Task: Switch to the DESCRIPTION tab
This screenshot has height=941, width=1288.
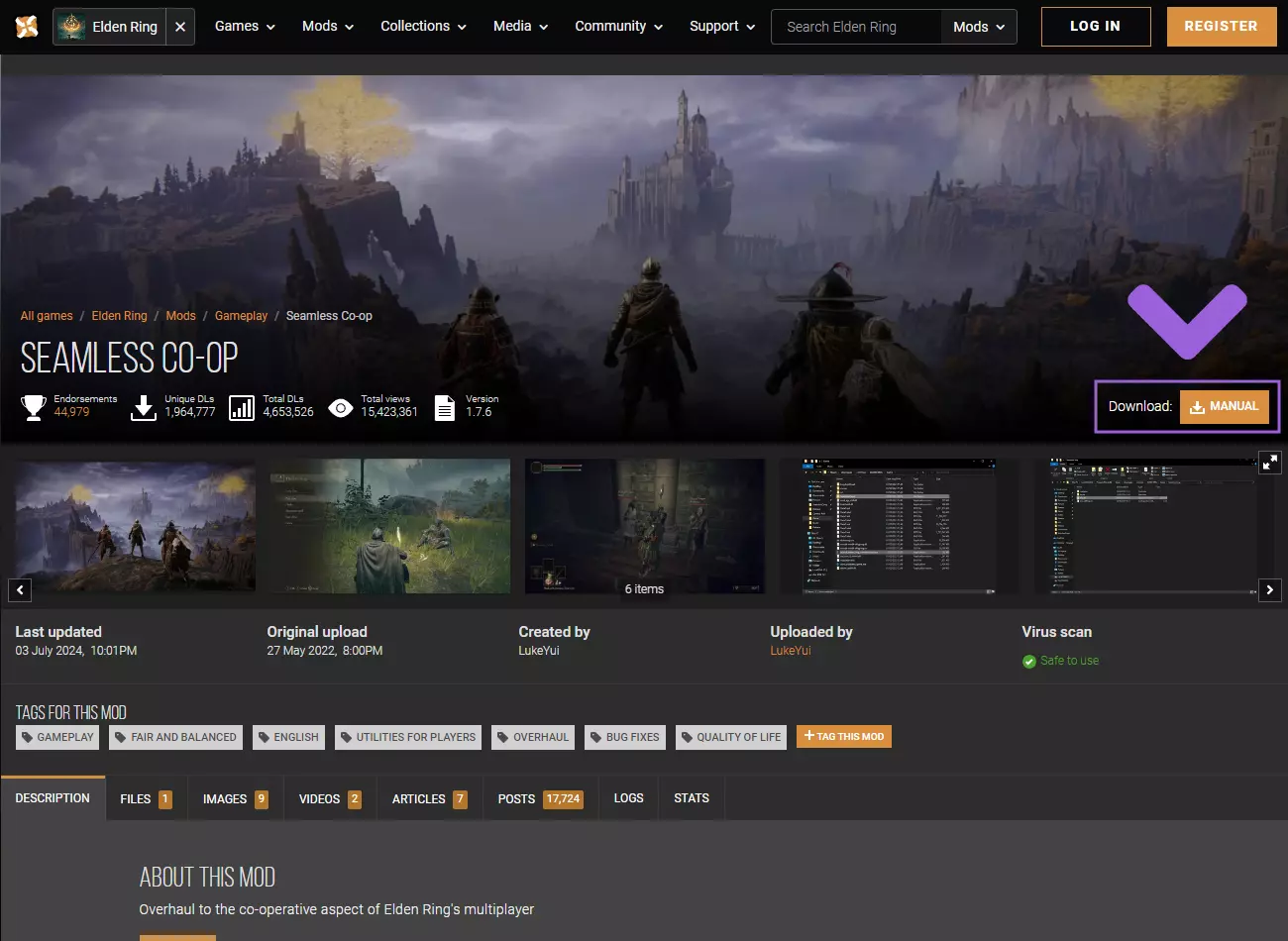Action: point(53,798)
